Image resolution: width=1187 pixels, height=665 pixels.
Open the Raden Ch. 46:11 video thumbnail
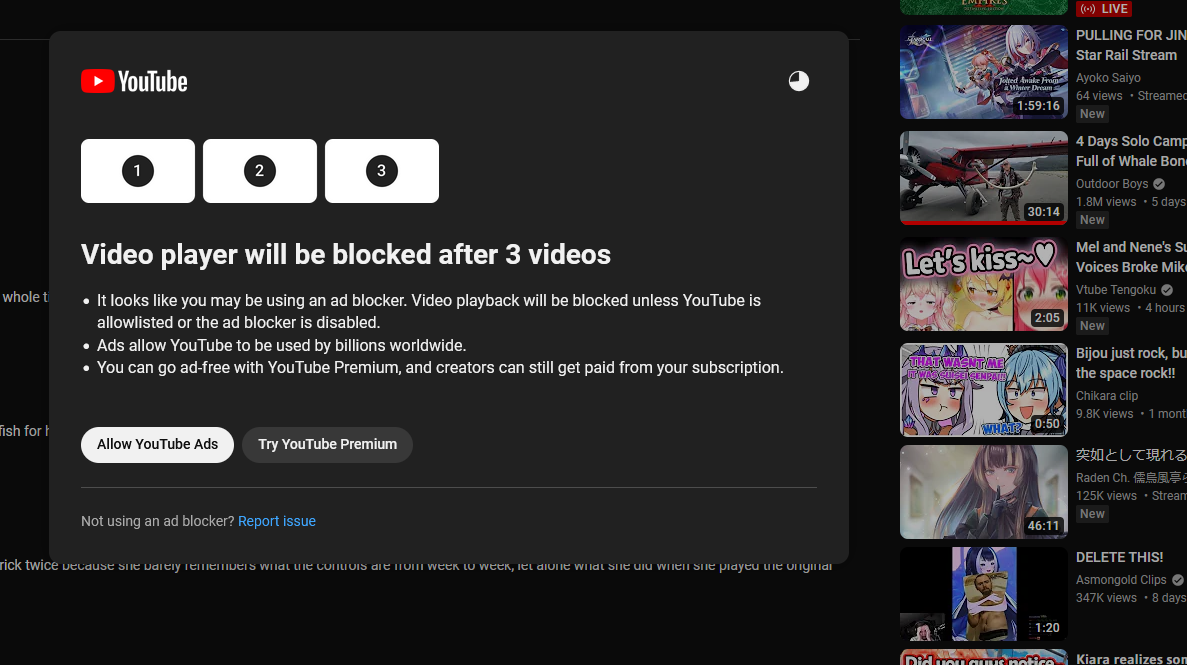pyautogui.click(x=983, y=492)
